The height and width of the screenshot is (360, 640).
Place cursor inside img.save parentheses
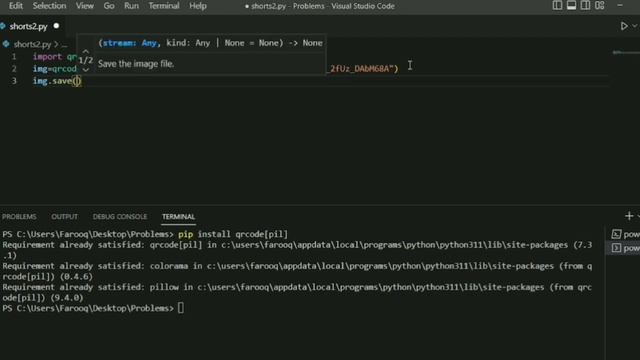point(77,81)
